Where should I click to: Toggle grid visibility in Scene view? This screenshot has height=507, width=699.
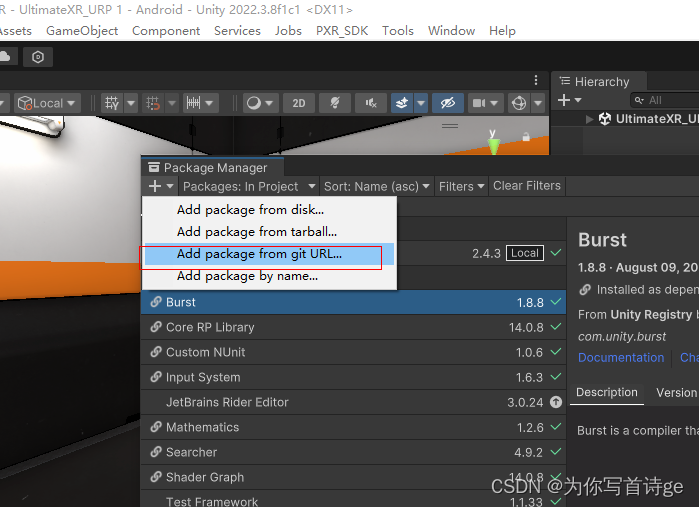click(111, 103)
